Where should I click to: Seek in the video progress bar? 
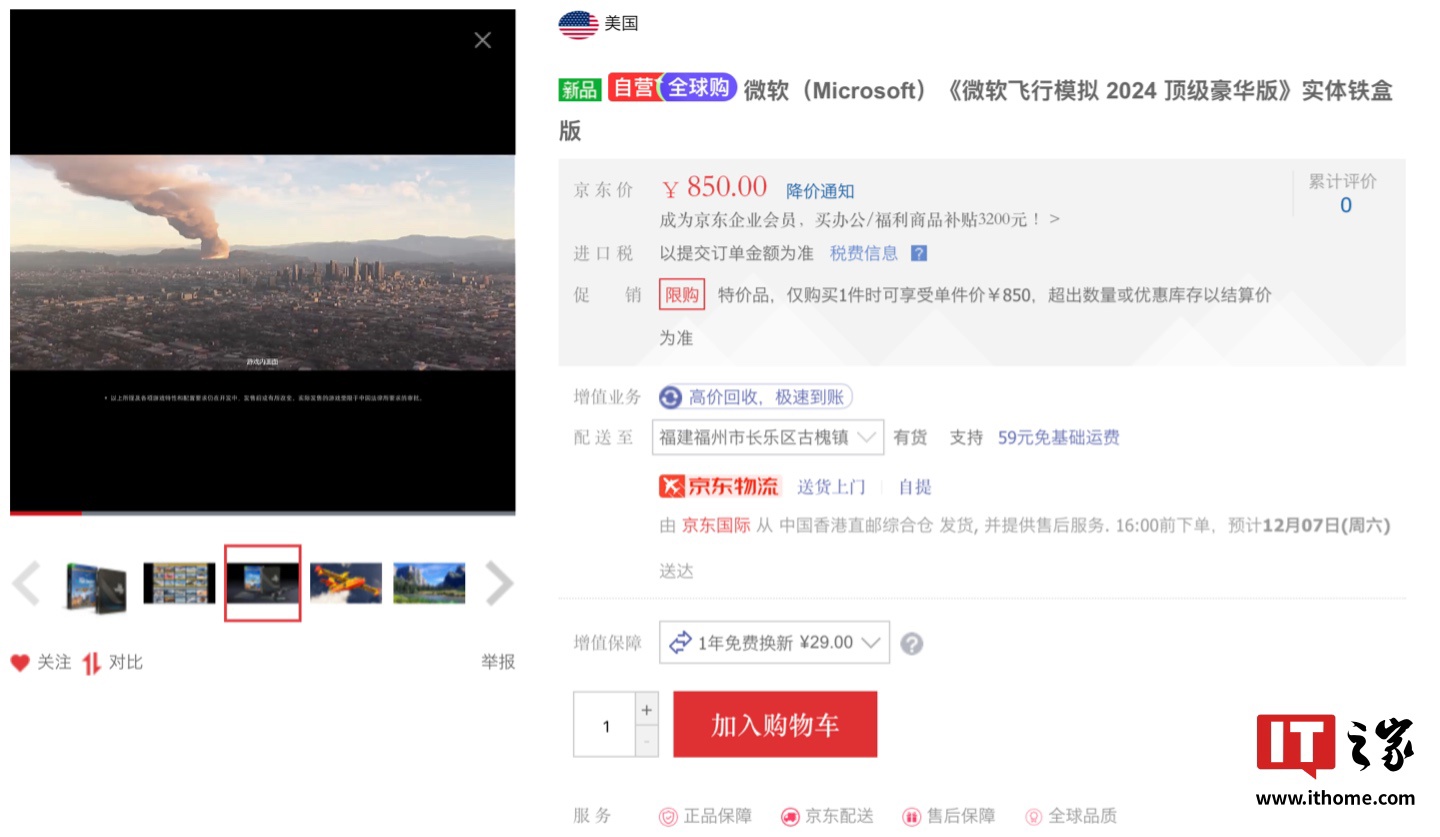coord(262,513)
